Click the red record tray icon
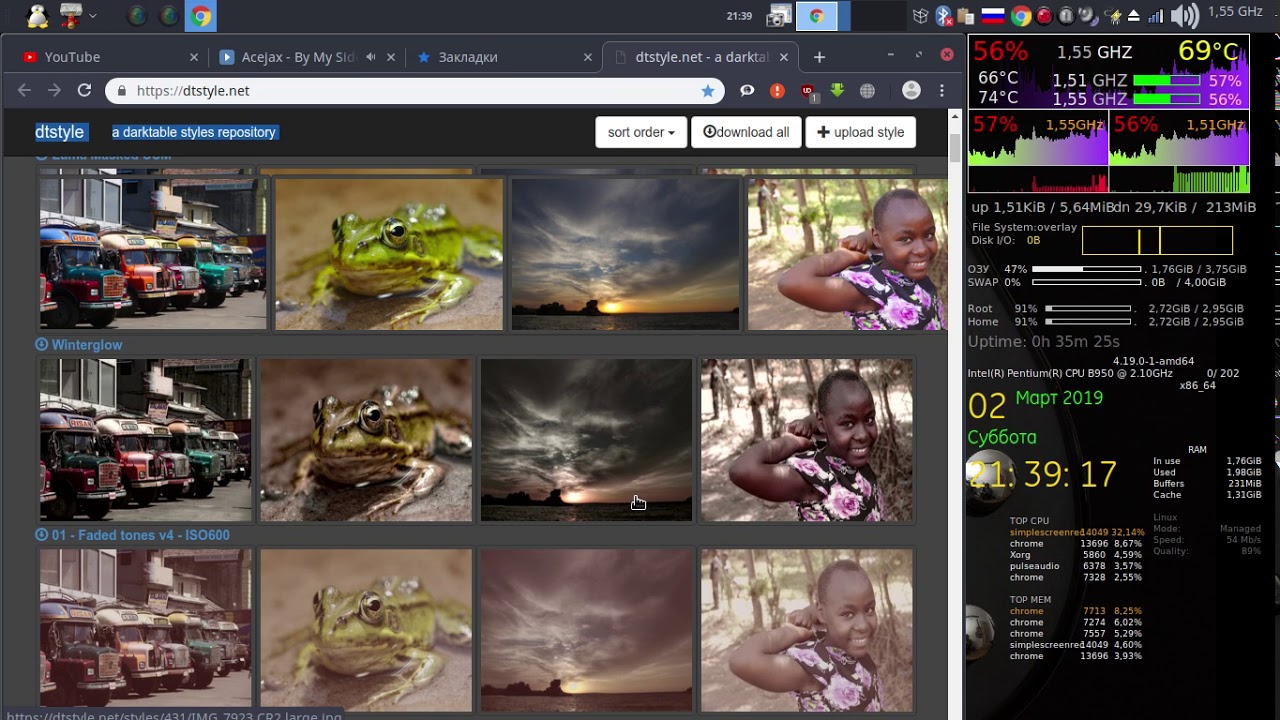Screen dimensions: 1280x720 1044,16
